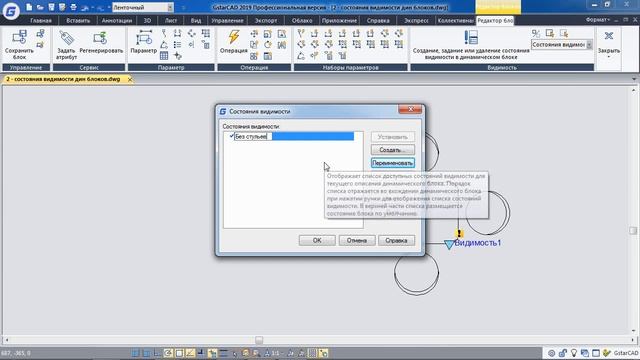Select the base point parameter icon
The width and height of the screenshot is (640, 360).
[178, 56]
